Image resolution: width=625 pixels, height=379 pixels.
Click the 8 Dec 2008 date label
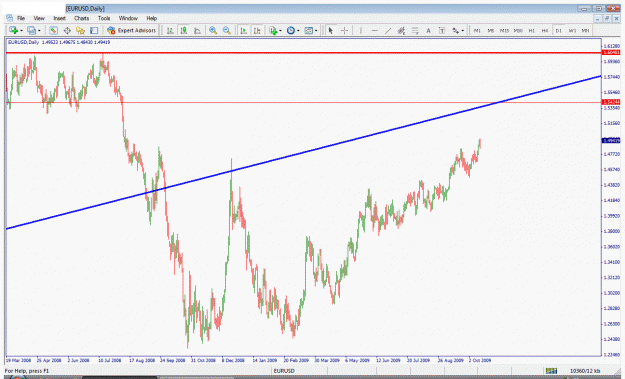pos(233,360)
